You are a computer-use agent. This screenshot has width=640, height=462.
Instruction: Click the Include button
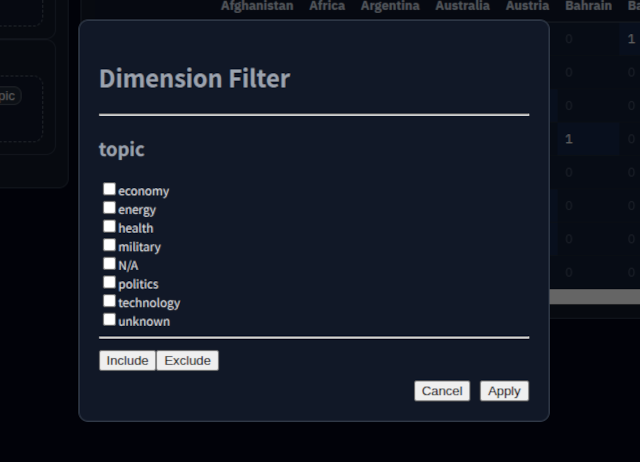(127, 360)
